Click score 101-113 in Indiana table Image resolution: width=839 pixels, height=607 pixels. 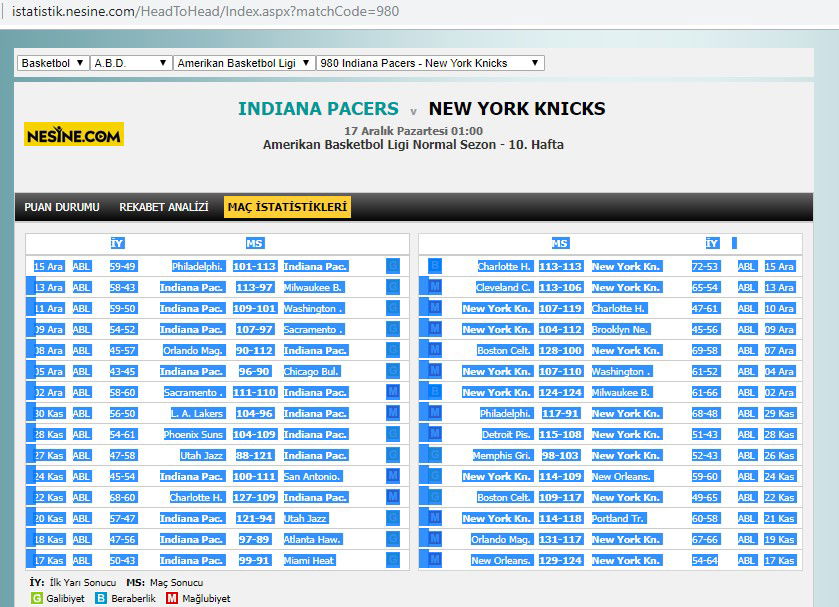click(x=254, y=266)
